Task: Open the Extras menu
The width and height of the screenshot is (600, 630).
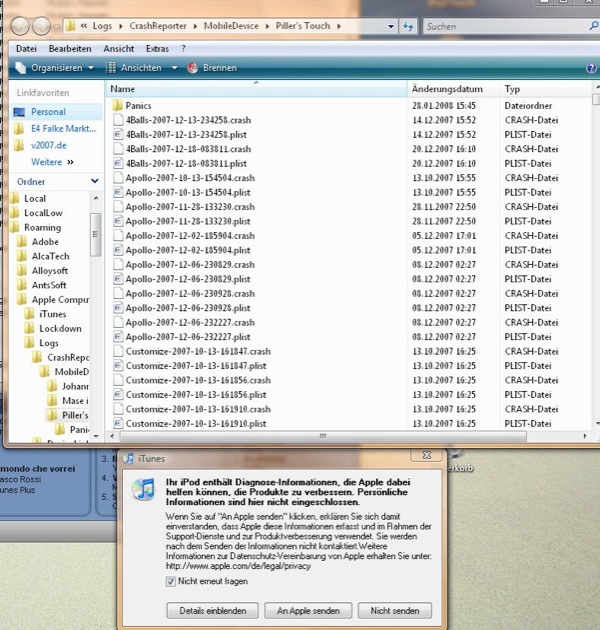Action: [157, 49]
